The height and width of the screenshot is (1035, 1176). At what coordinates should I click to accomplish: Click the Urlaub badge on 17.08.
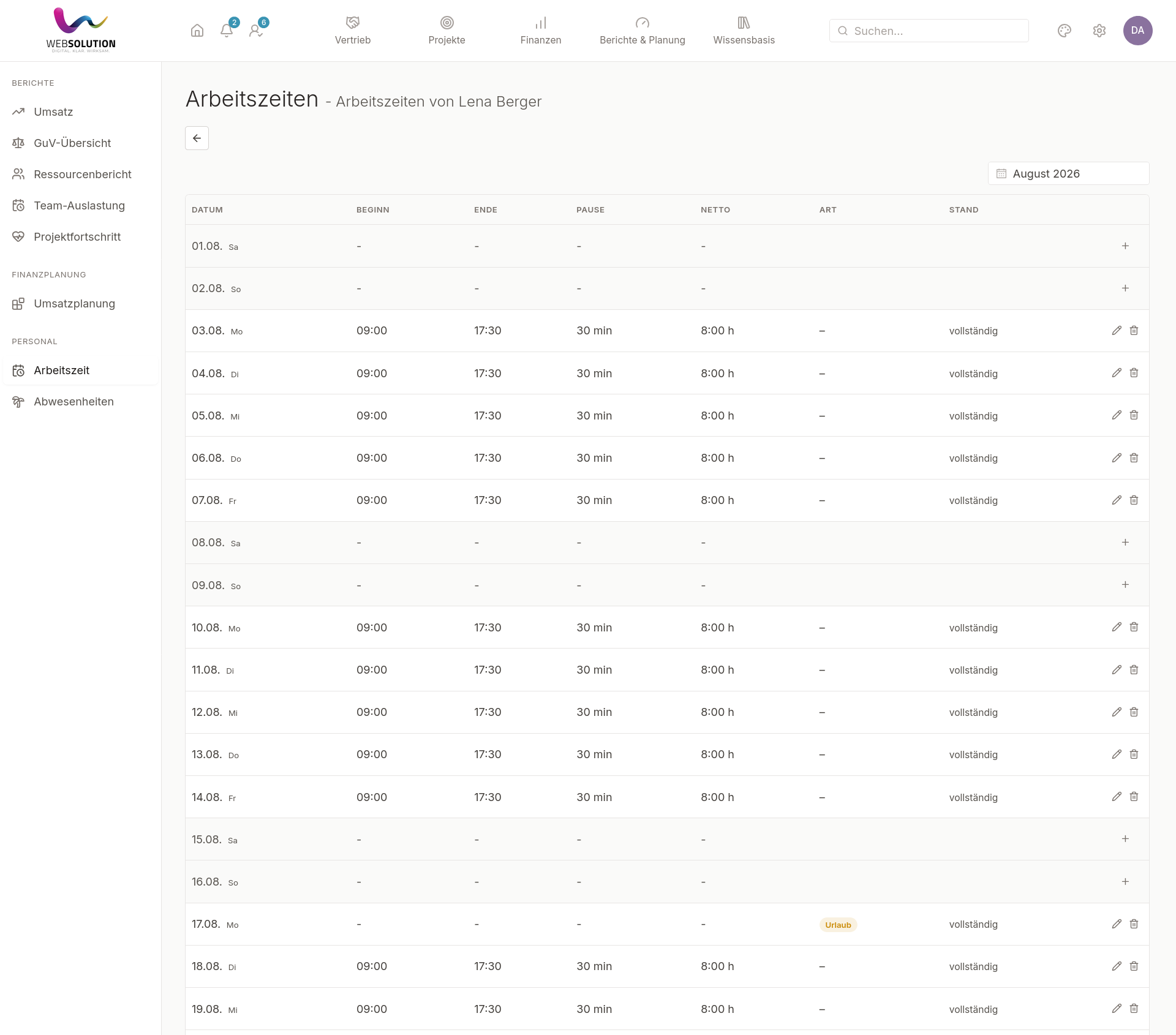[838, 925]
